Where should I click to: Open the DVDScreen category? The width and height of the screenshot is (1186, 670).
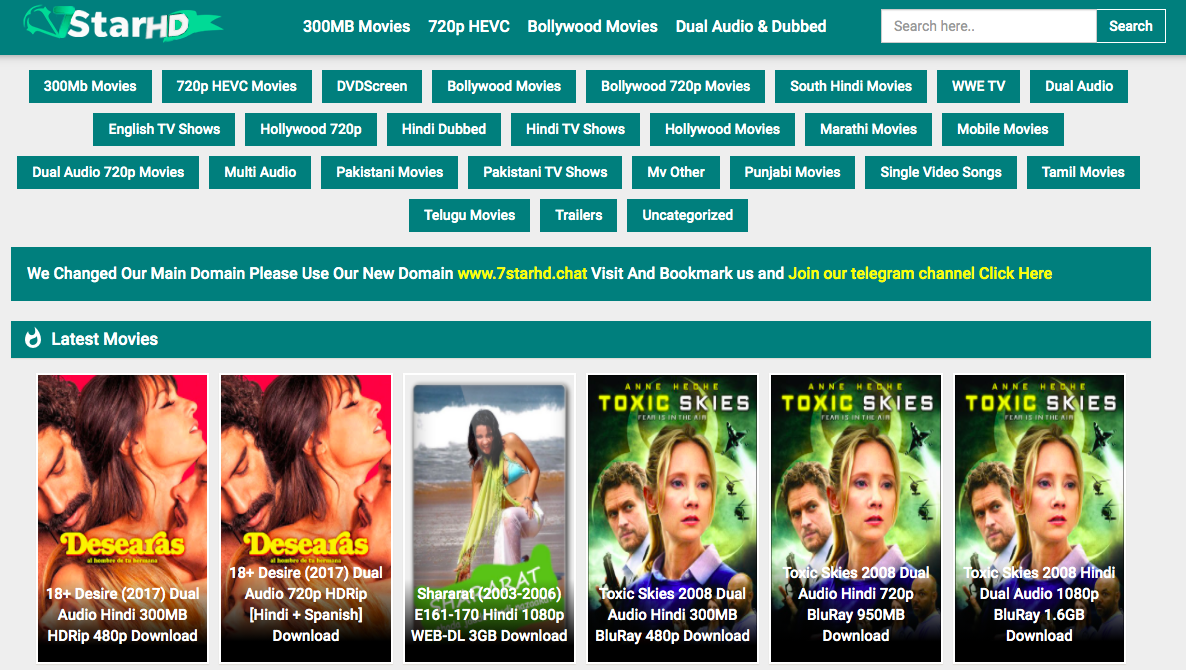372,86
